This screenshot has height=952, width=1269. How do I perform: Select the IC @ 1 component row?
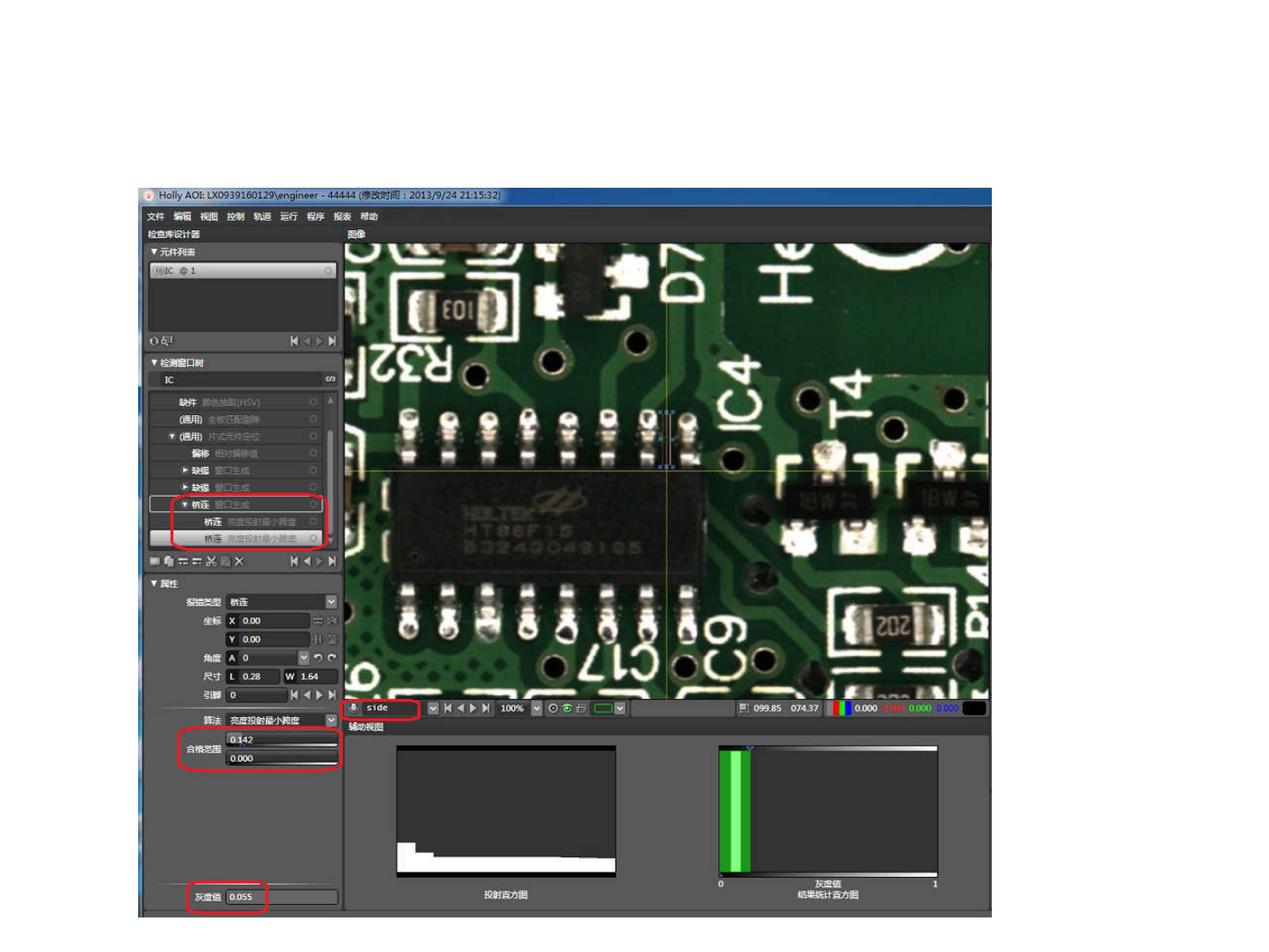point(243,271)
